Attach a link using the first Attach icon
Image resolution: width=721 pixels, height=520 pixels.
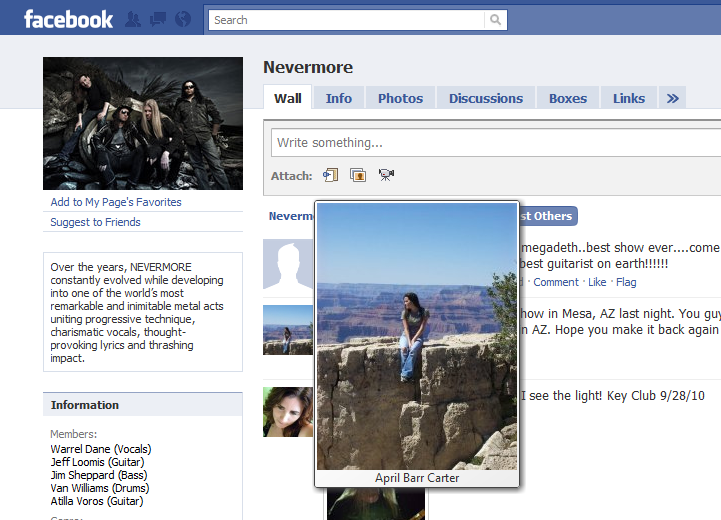tap(331, 176)
